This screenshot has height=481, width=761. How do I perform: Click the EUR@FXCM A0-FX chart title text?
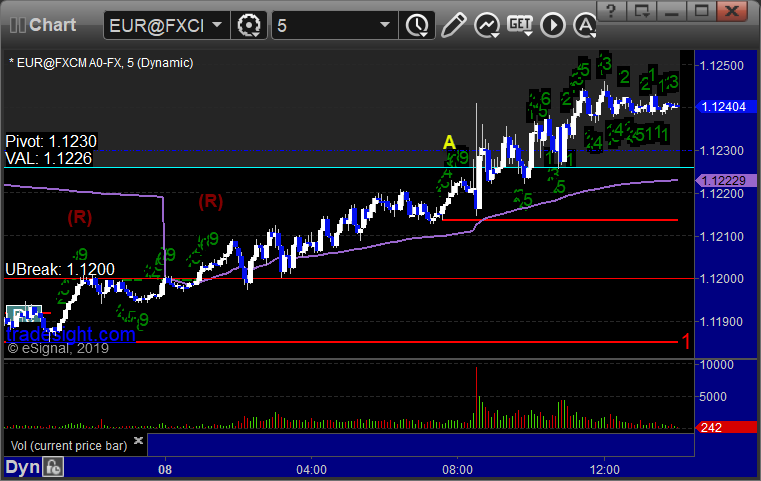point(101,63)
